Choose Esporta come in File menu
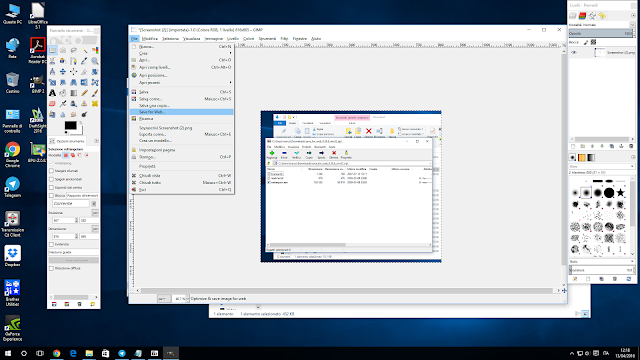This screenshot has width=640, height=360. tap(182, 134)
